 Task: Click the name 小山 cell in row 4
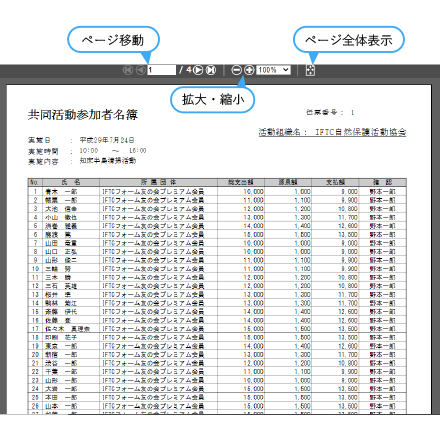point(71,217)
